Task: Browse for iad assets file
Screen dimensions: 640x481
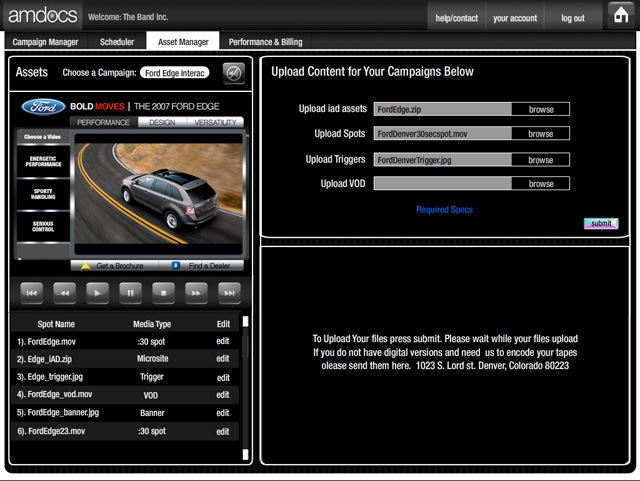Action: (541, 109)
